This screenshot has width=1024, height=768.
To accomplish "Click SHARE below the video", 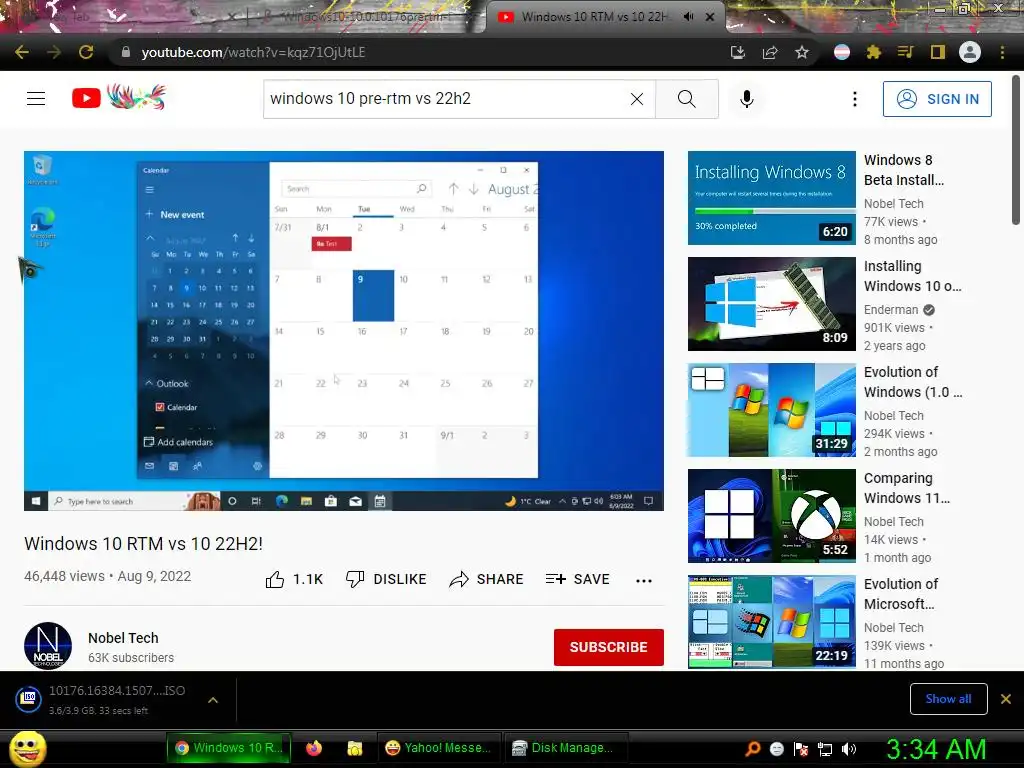I will pos(487,579).
